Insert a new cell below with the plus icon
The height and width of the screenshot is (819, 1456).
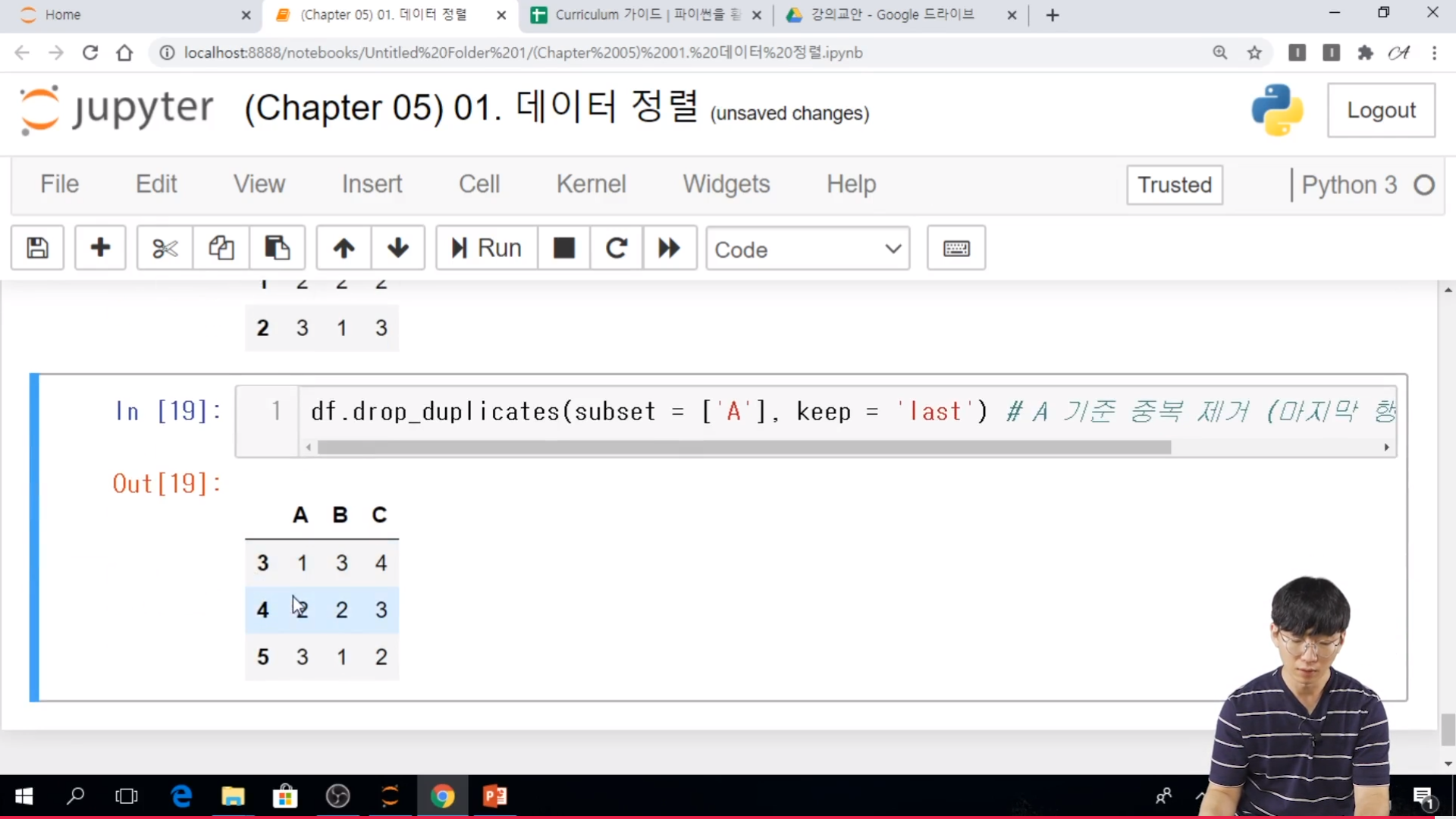click(x=100, y=248)
